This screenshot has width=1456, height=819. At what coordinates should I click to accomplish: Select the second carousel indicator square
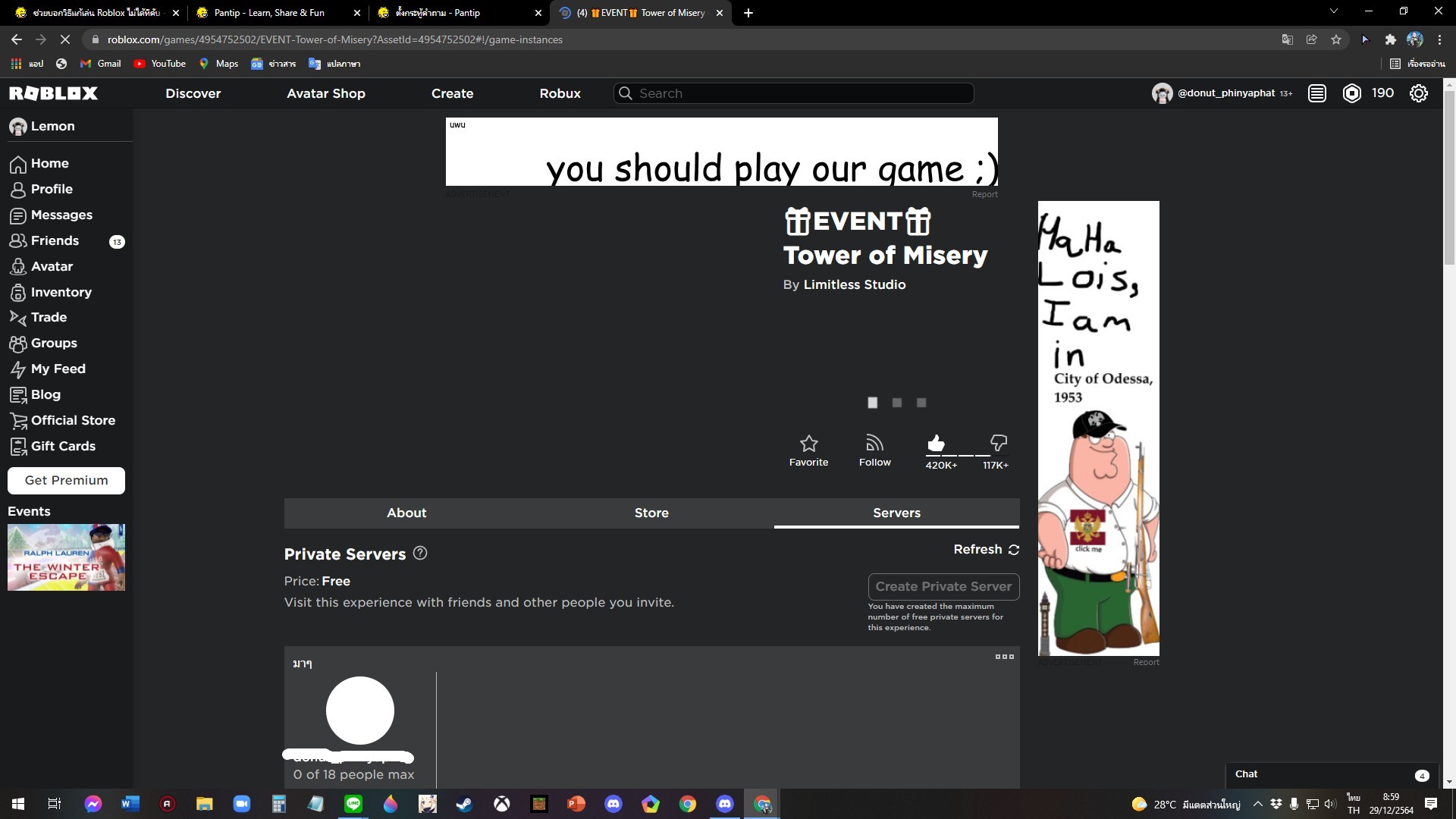pos(897,403)
